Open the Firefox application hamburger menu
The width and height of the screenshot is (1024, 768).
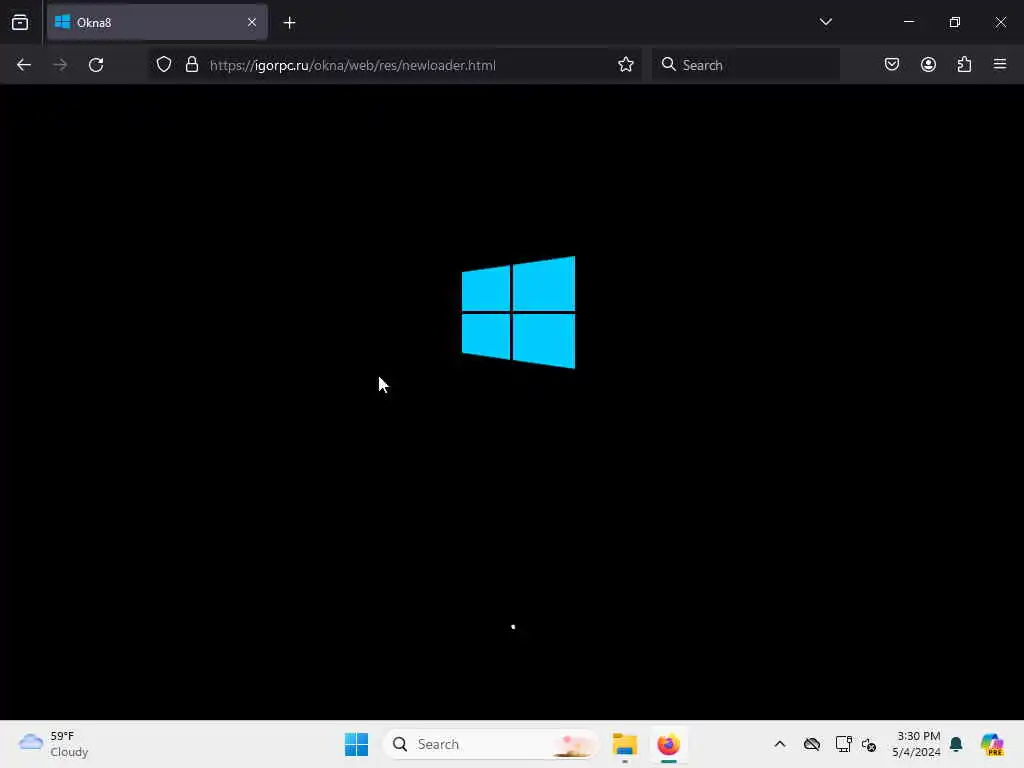click(1000, 65)
